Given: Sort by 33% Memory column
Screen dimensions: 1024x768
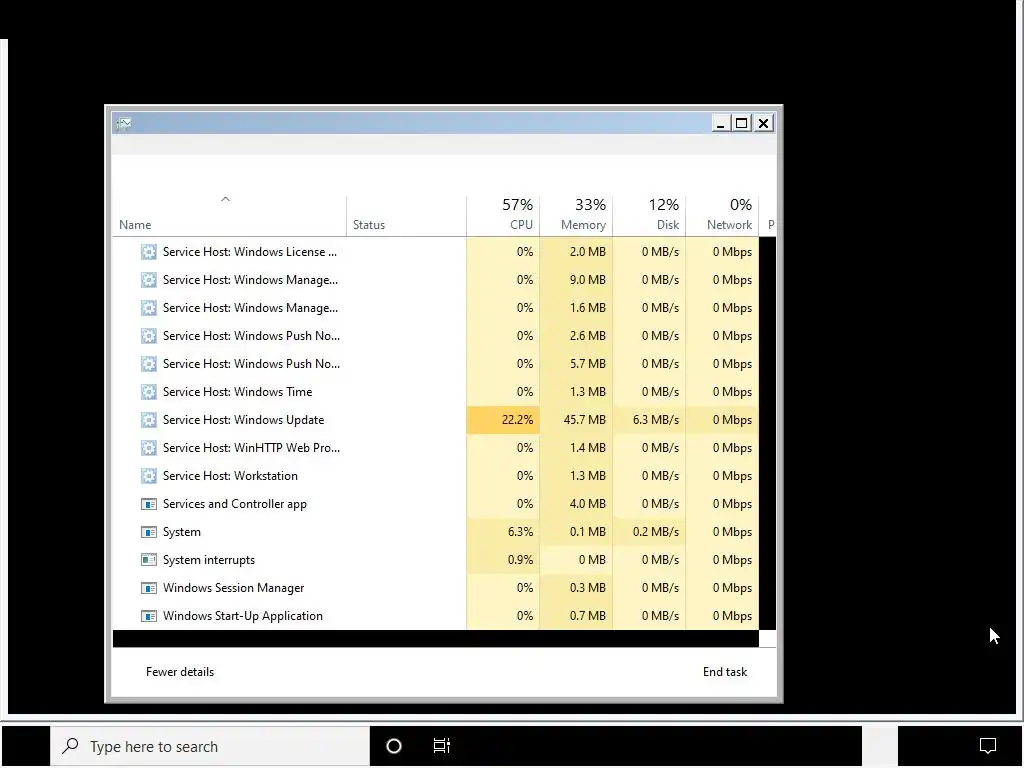Looking at the screenshot, I should tap(577, 216).
